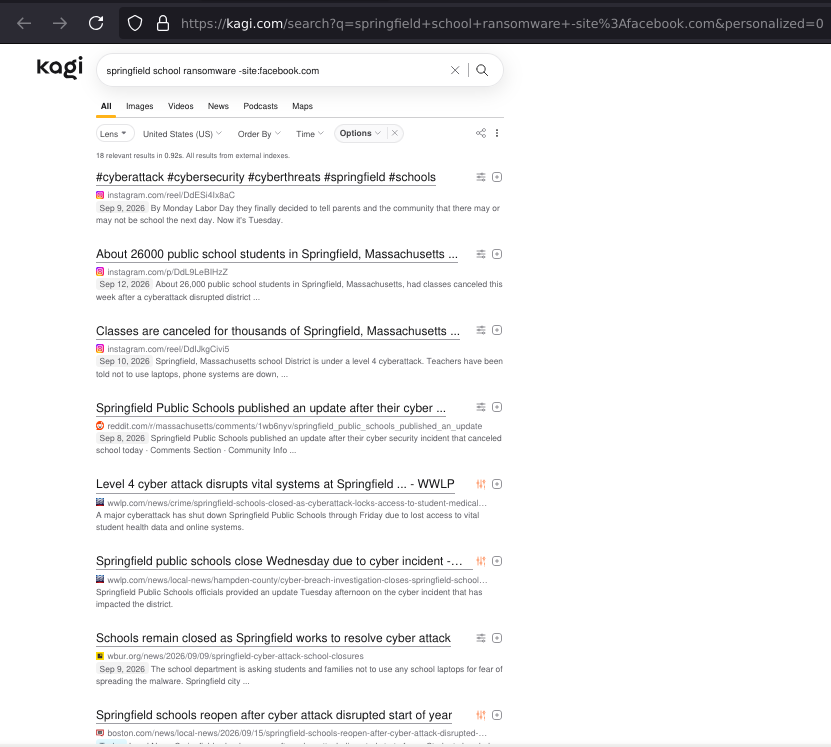Open 'Springfield Public Schools published an update' result

pos(271,407)
